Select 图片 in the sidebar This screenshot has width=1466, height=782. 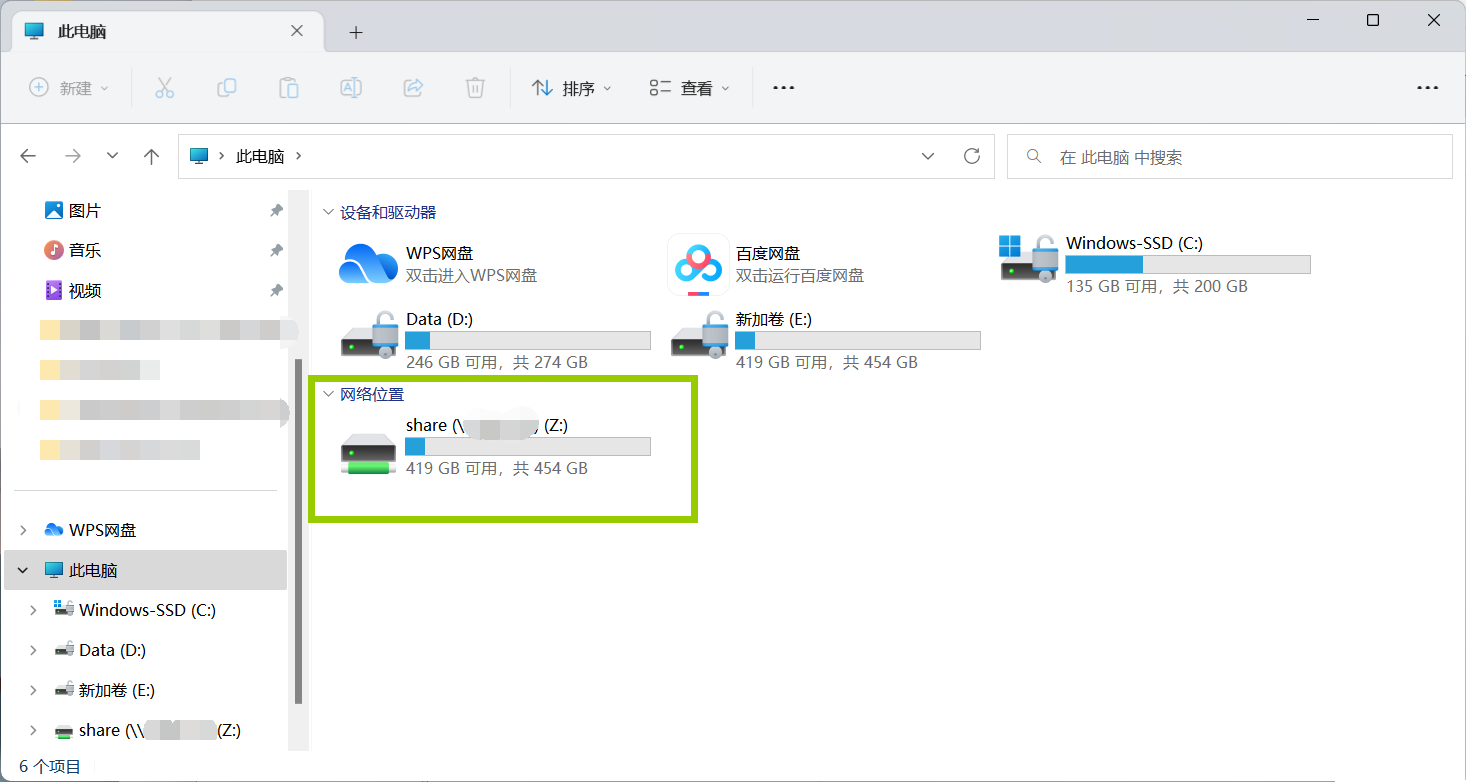(85, 211)
